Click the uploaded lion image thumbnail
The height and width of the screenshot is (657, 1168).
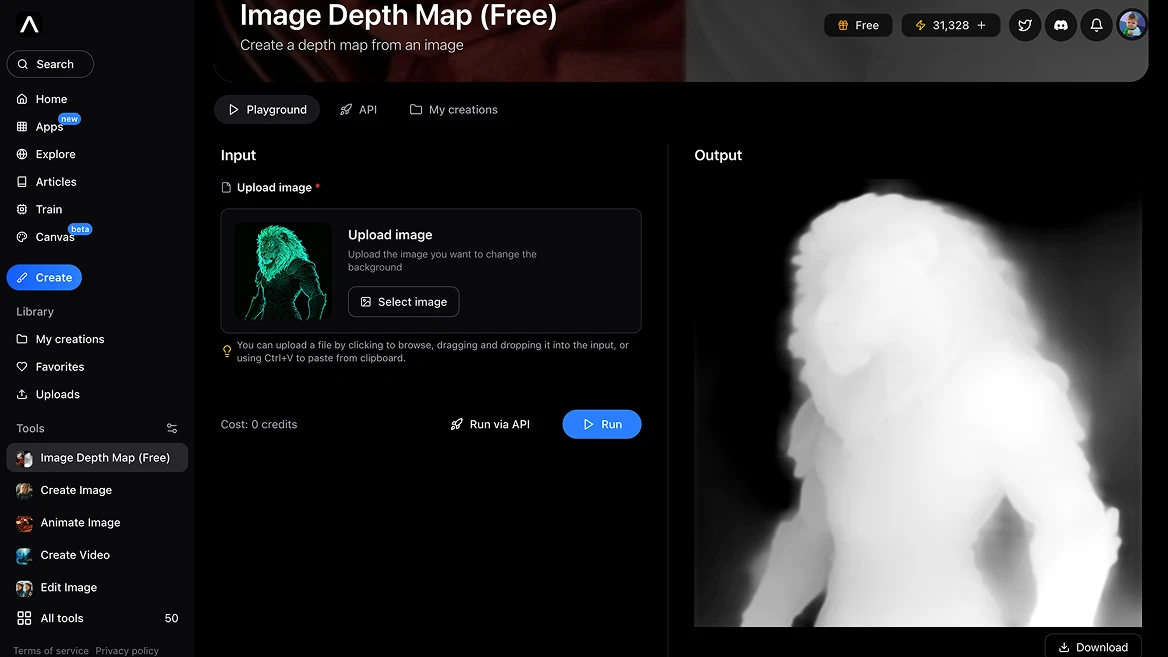[x=283, y=271]
